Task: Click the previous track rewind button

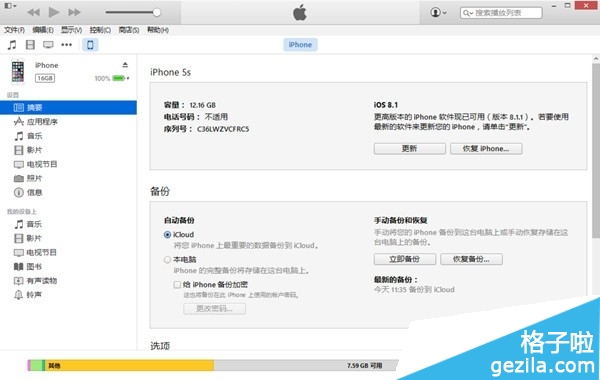Action: click(x=33, y=12)
